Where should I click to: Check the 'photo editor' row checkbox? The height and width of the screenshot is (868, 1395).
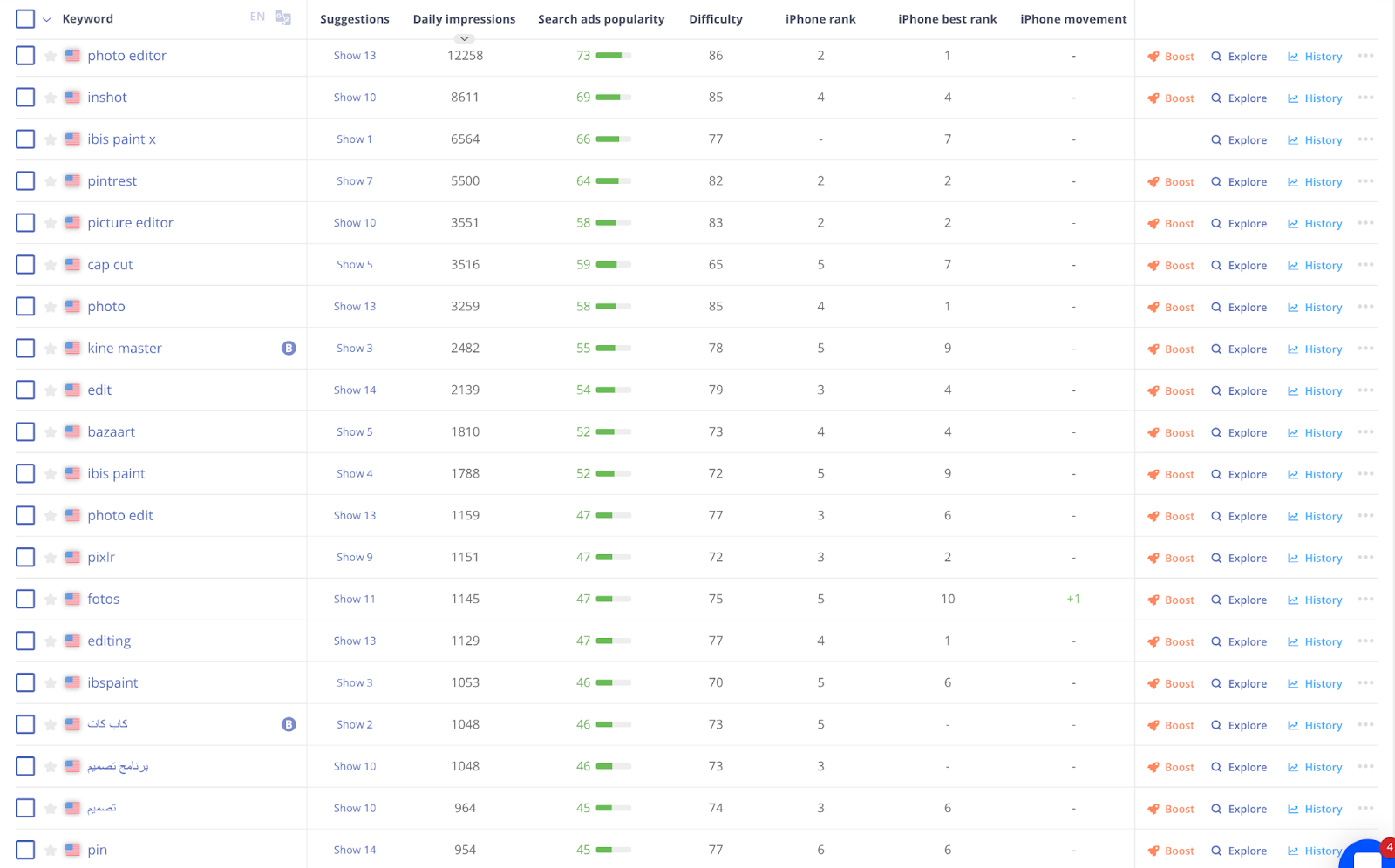coord(25,56)
